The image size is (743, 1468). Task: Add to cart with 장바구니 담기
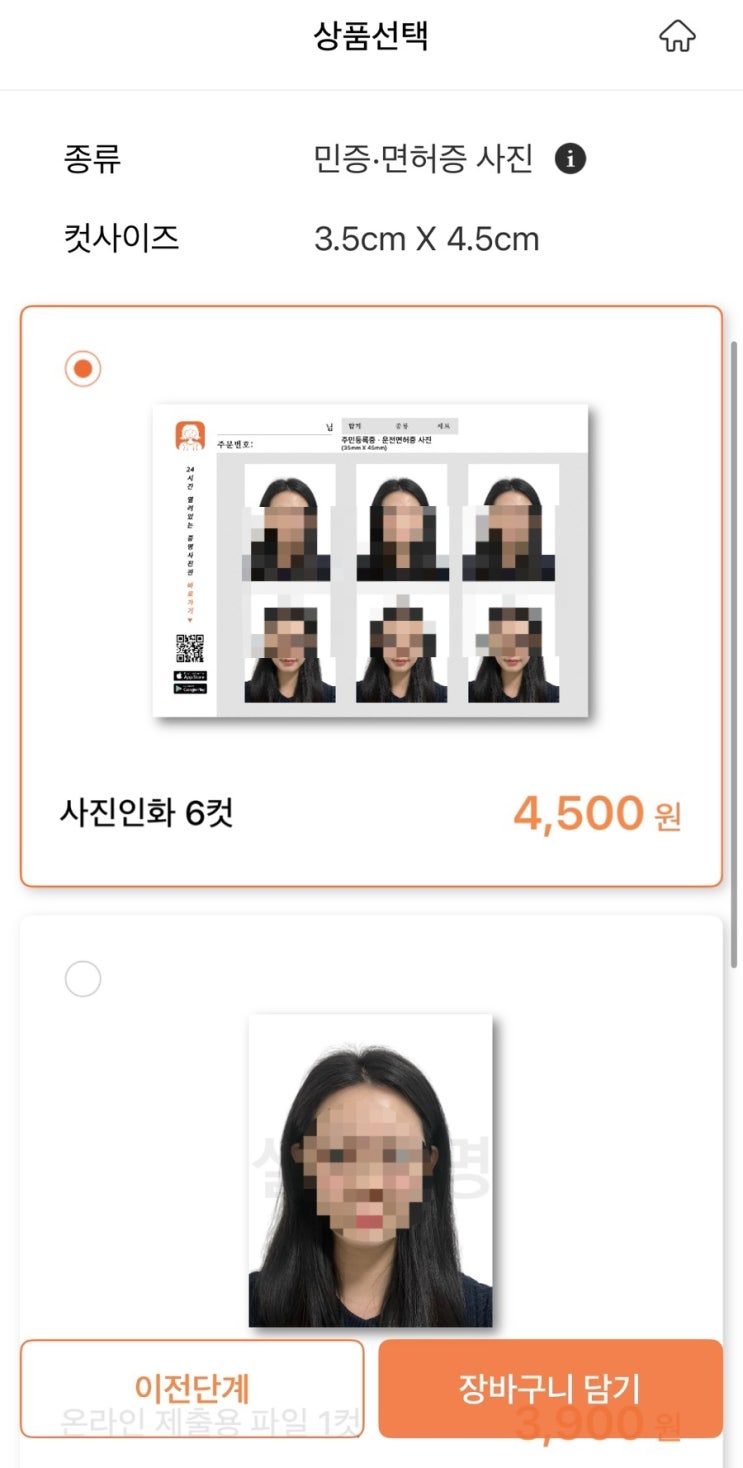point(550,1388)
